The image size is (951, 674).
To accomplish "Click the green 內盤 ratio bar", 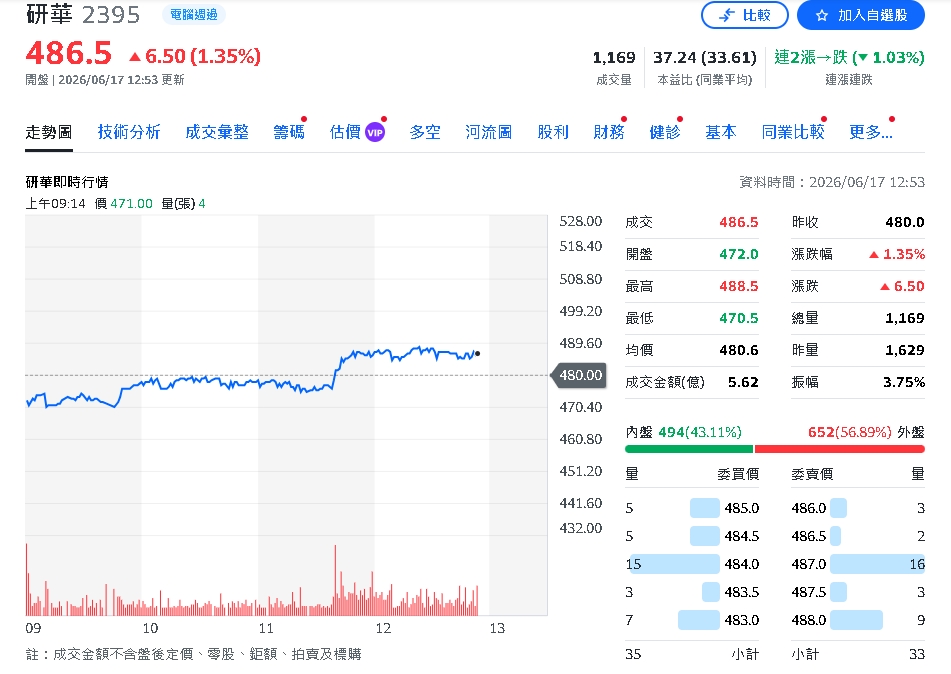I will [x=688, y=449].
